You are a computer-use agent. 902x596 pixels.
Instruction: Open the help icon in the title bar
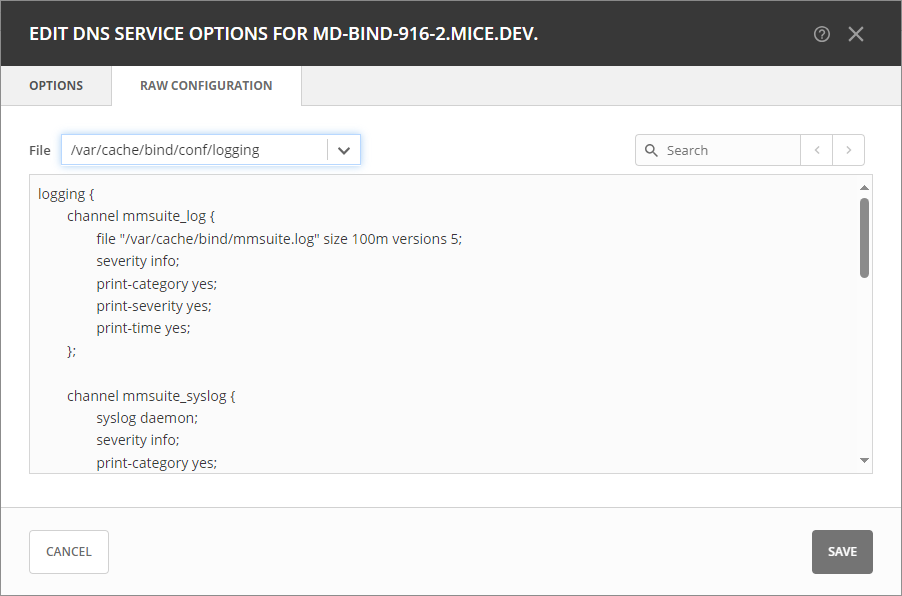point(821,33)
